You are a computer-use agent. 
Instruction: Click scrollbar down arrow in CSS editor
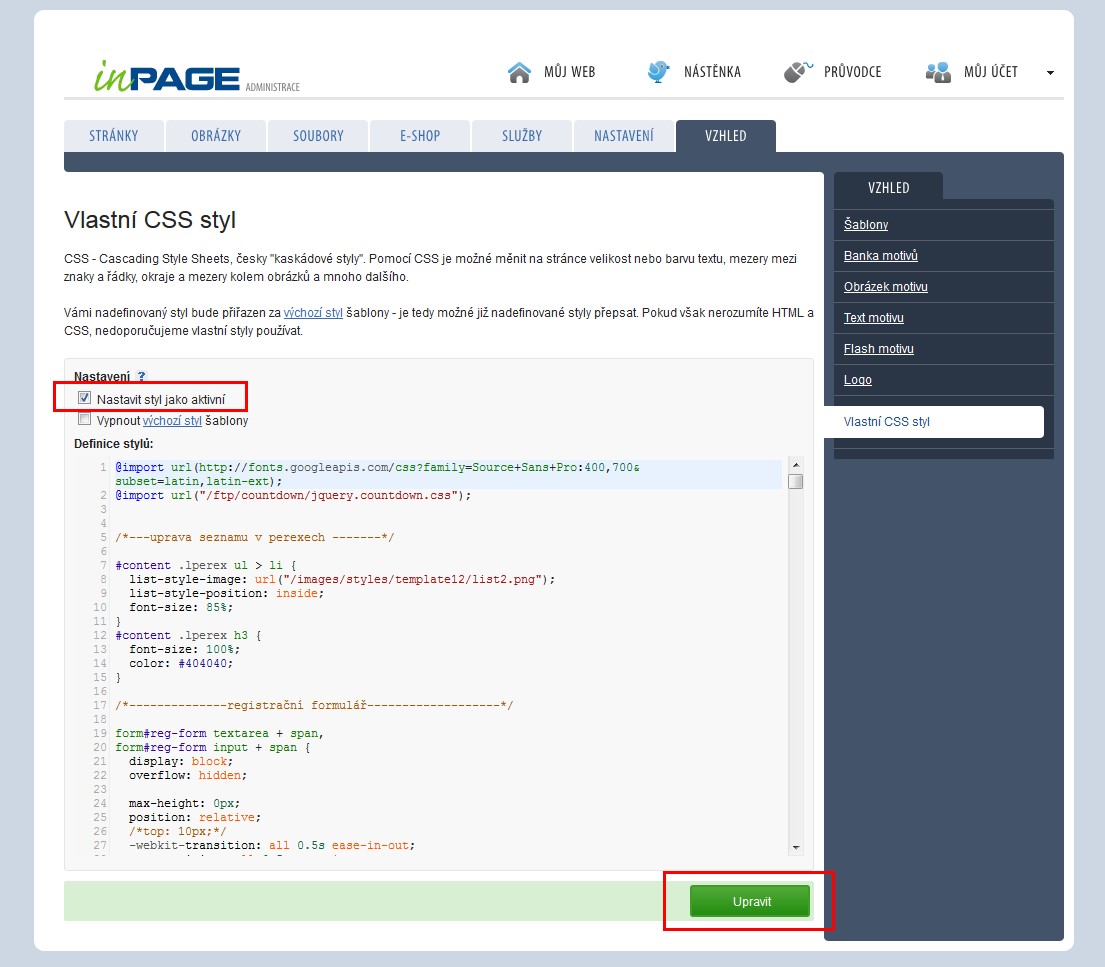coord(795,847)
